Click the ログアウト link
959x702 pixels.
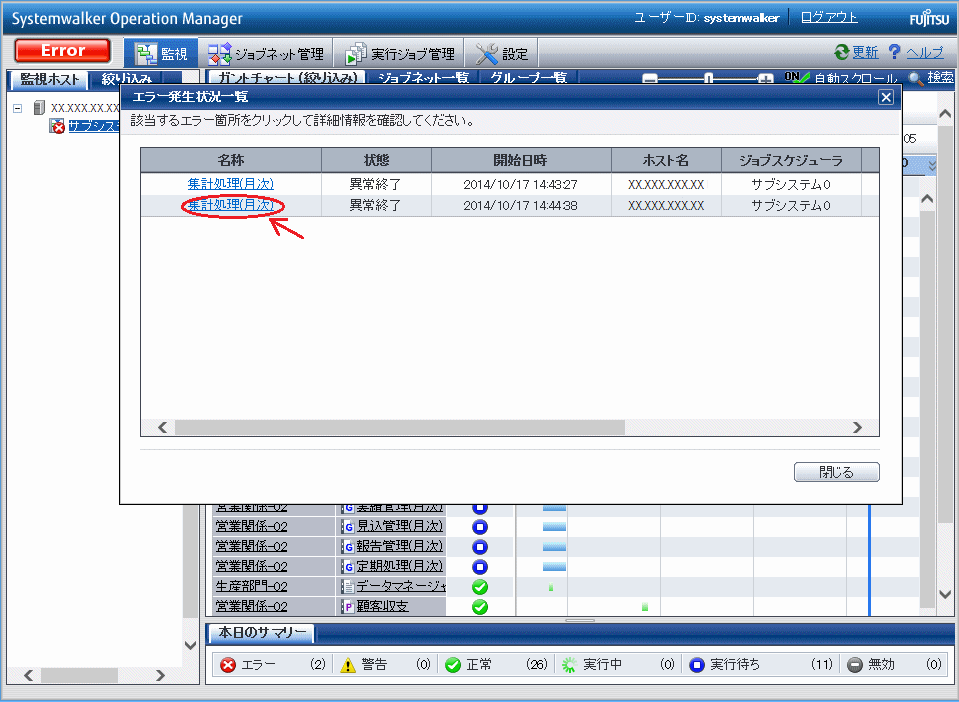point(829,17)
